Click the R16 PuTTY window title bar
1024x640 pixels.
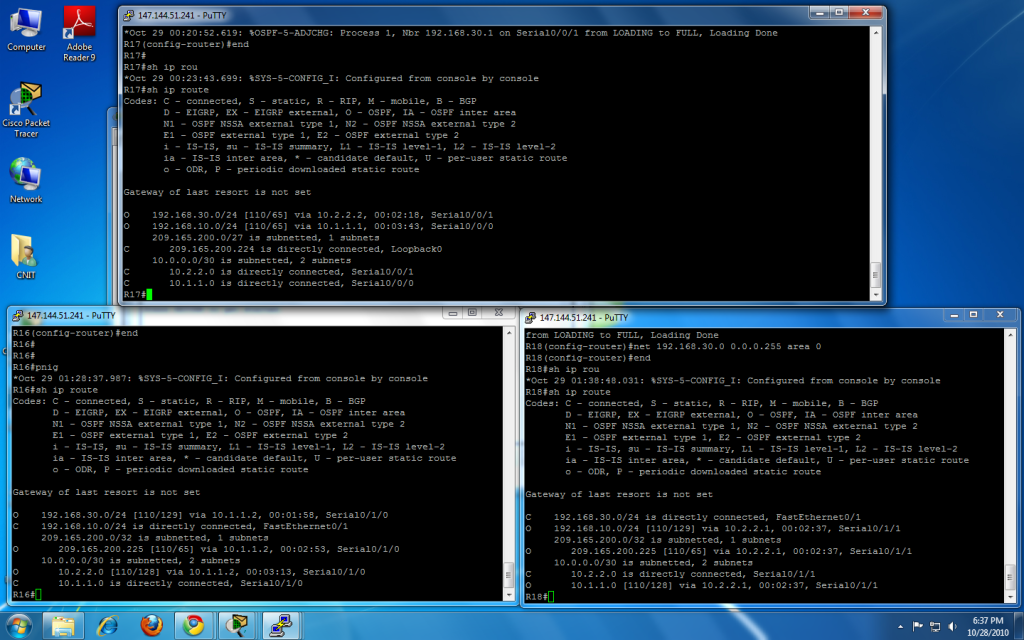pos(200,315)
